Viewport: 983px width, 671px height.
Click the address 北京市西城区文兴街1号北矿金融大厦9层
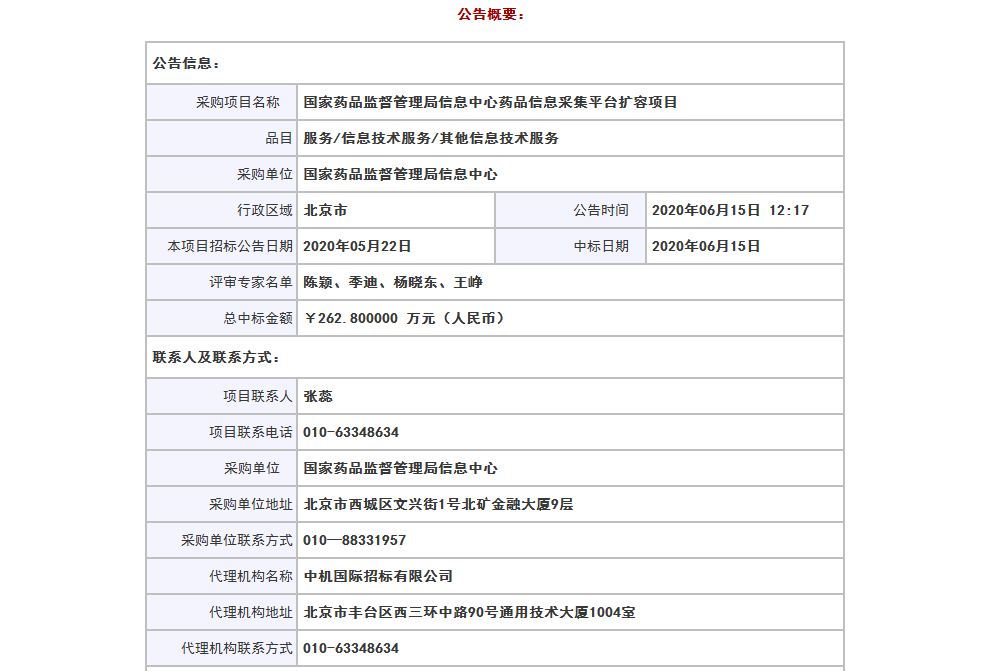438,504
